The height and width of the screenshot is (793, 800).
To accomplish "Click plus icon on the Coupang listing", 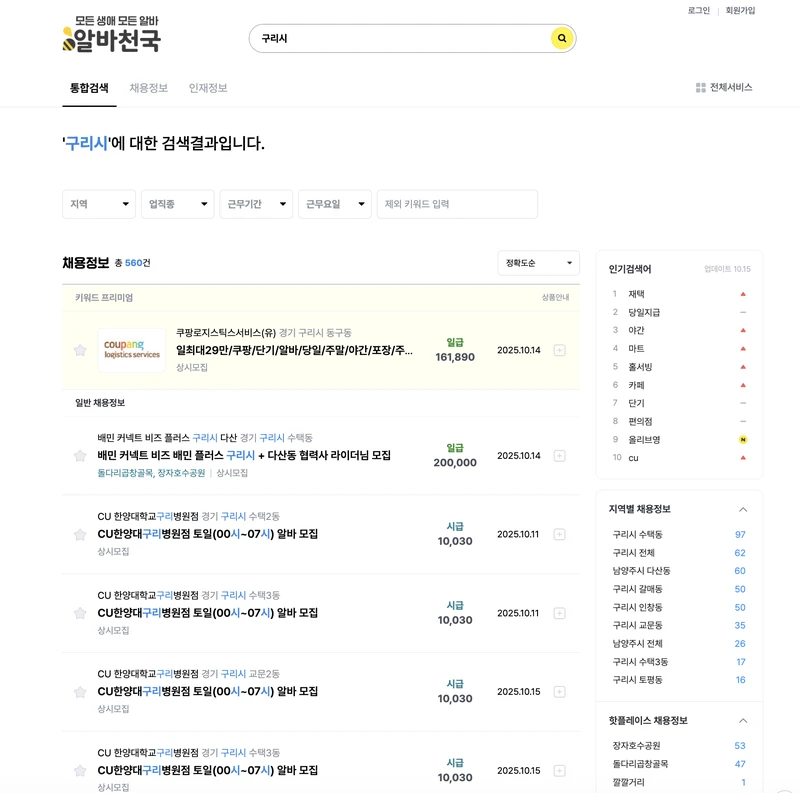I will click(x=560, y=350).
